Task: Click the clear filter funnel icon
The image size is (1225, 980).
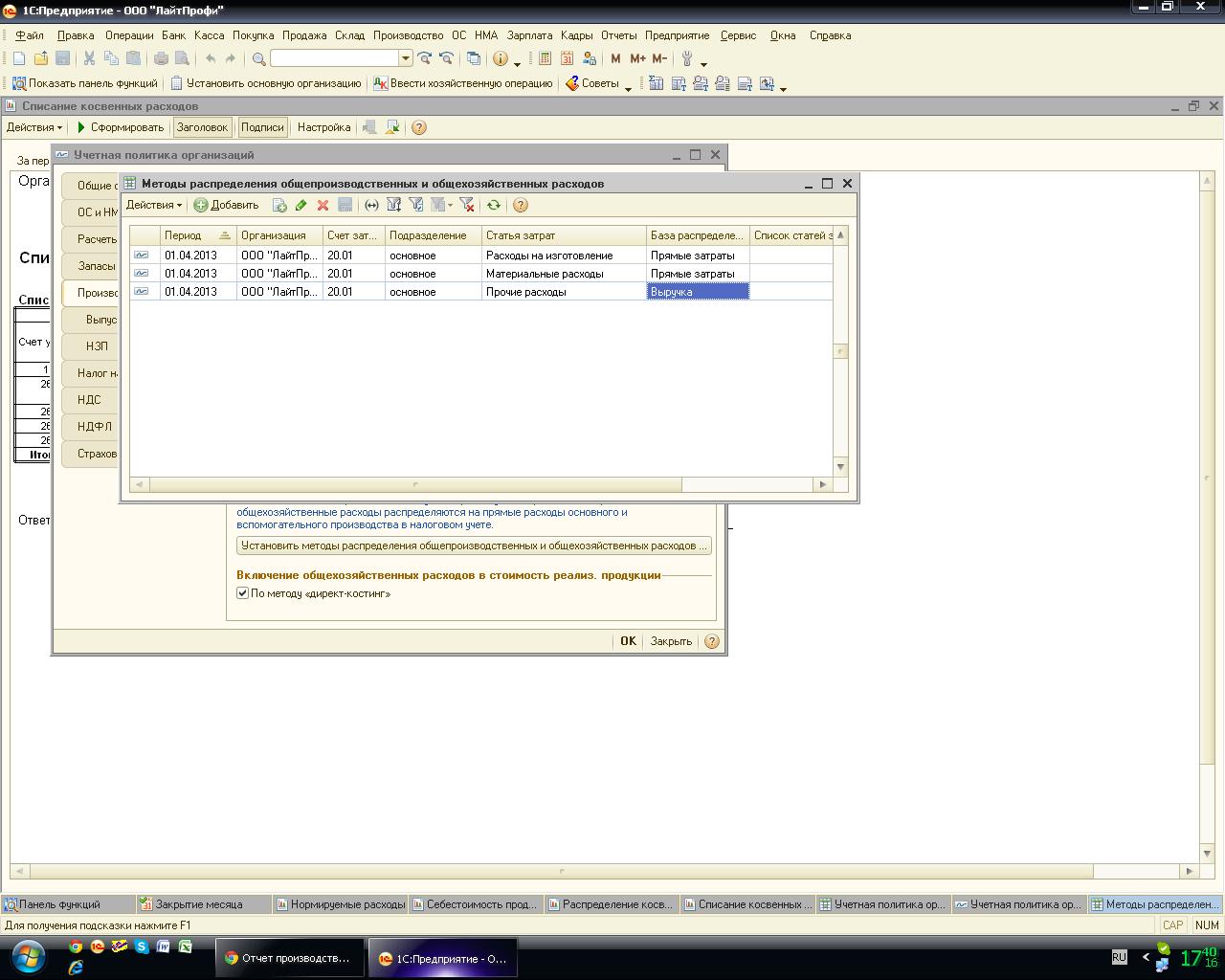Action: click(x=467, y=205)
